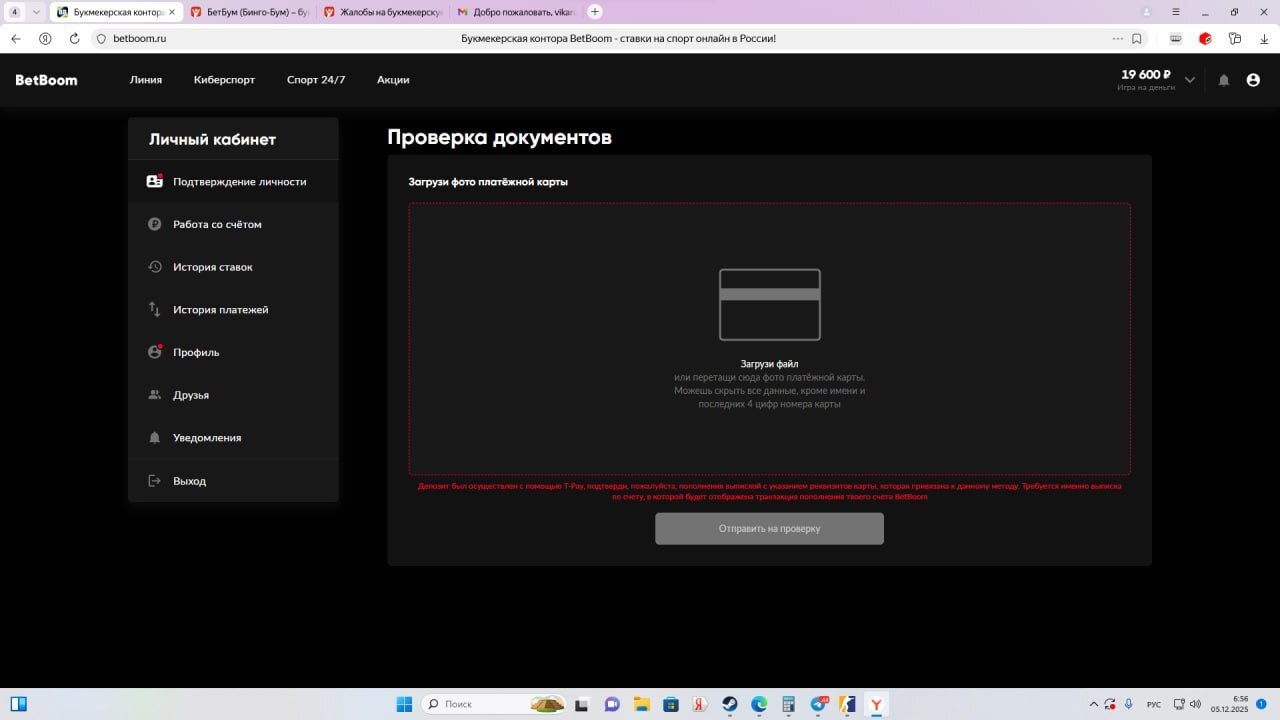Viewport: 1280px width, 720px height.
Task: Open the browser downloads icon
Action: coord(1263,39)
